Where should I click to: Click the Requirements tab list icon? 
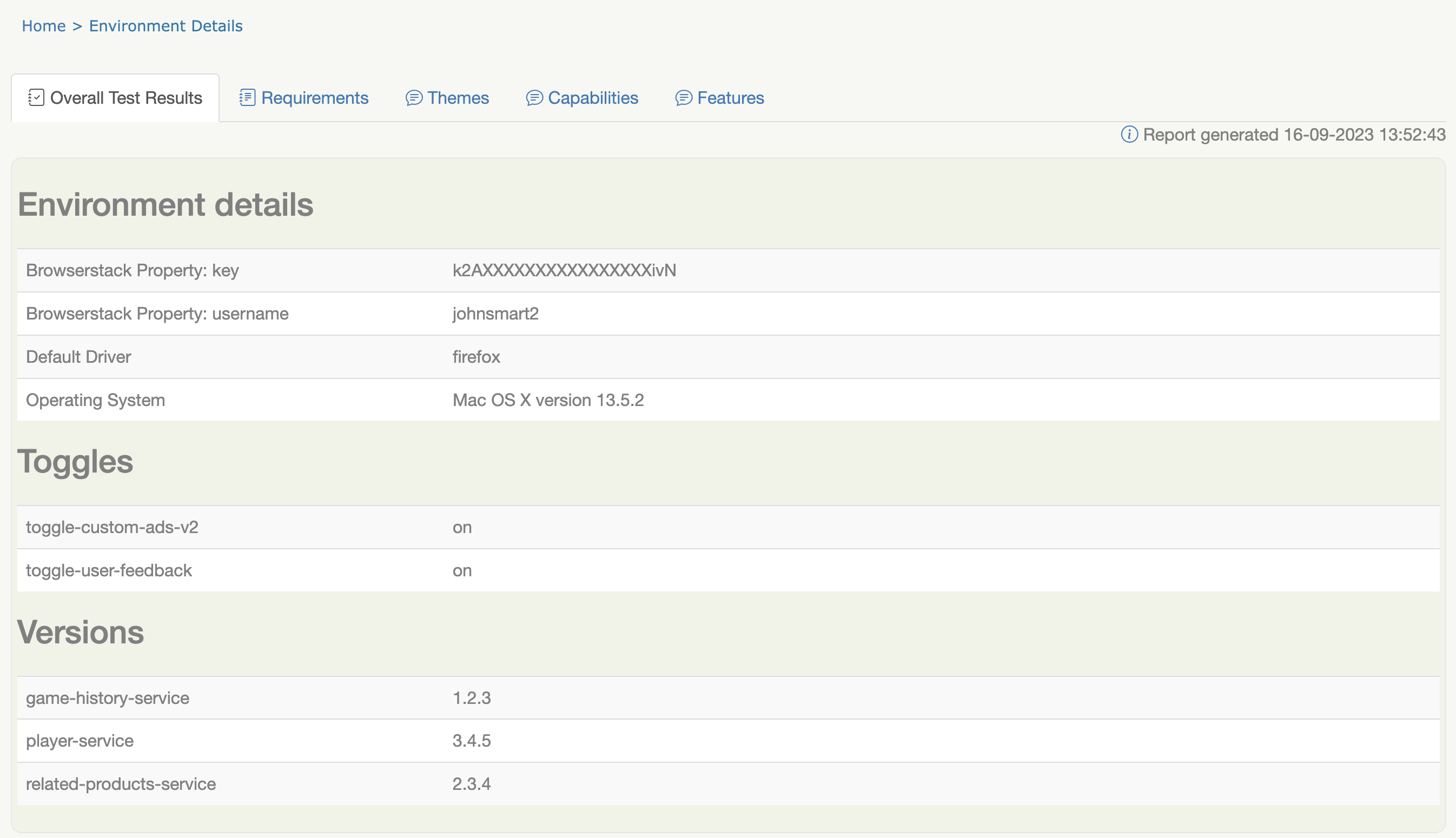pyautogui.click(x=247, y=98)
